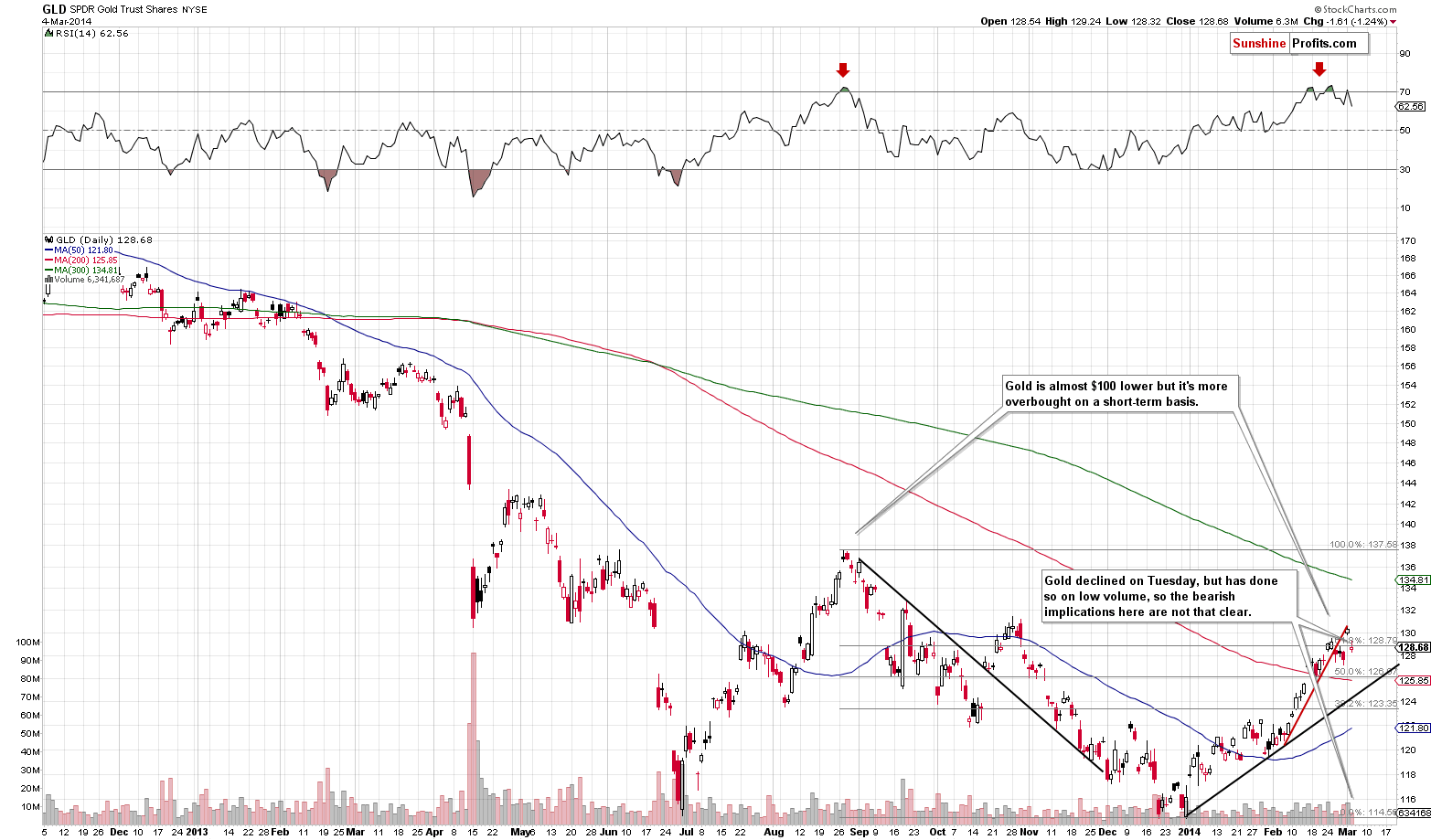Click the '100M' volume scale label
This screenshot has width=1431, height=840.
(28, 642)
